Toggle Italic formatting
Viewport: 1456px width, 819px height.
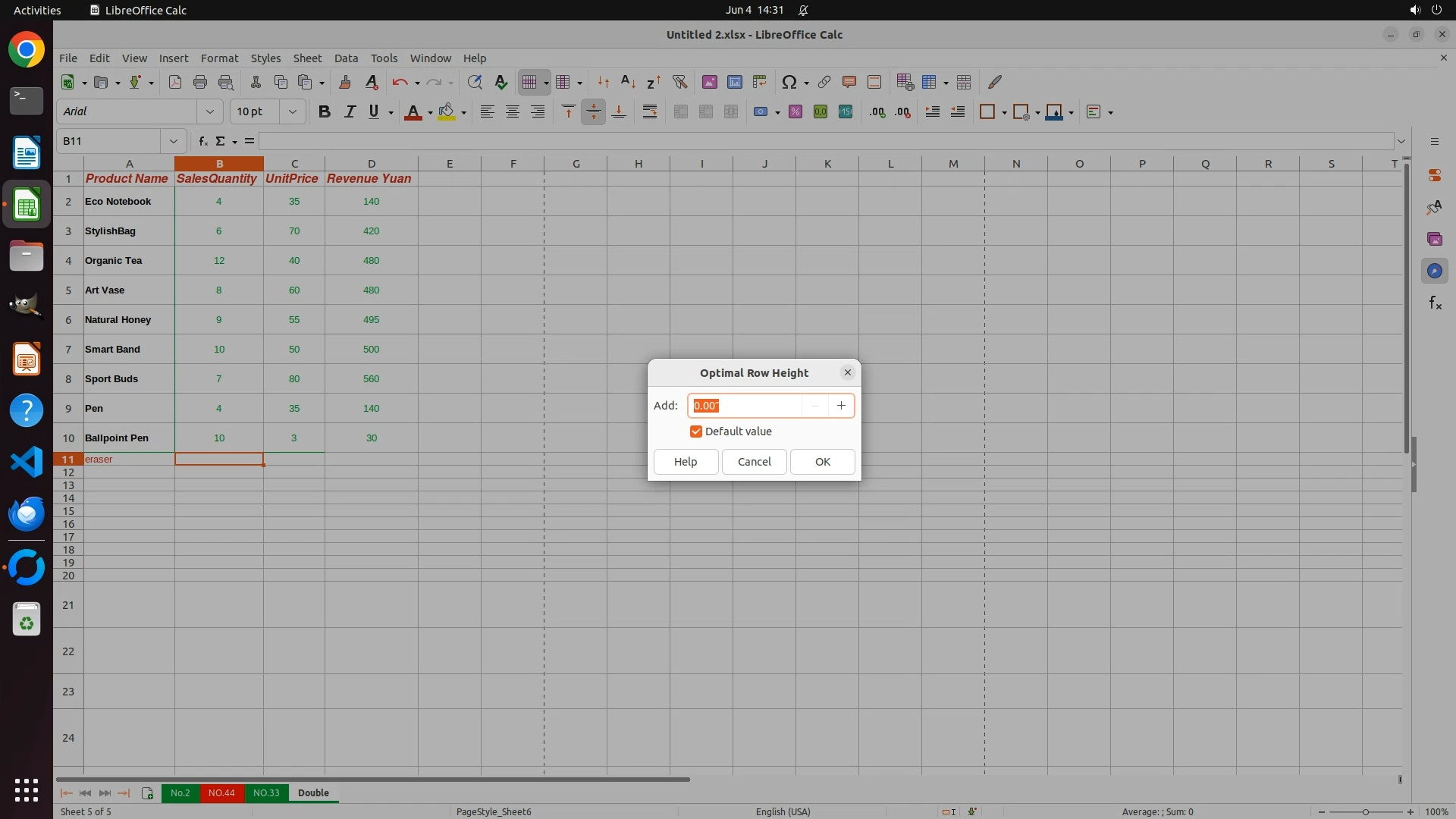click(x=350, y=112)
